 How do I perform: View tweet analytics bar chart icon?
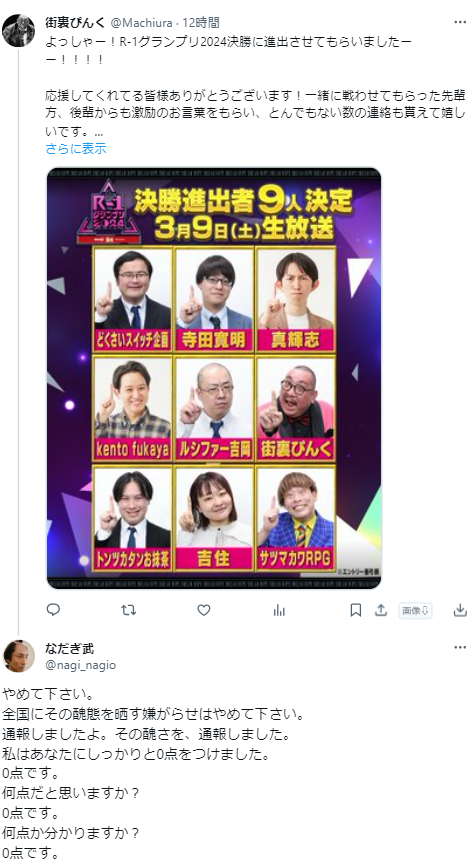279,610
